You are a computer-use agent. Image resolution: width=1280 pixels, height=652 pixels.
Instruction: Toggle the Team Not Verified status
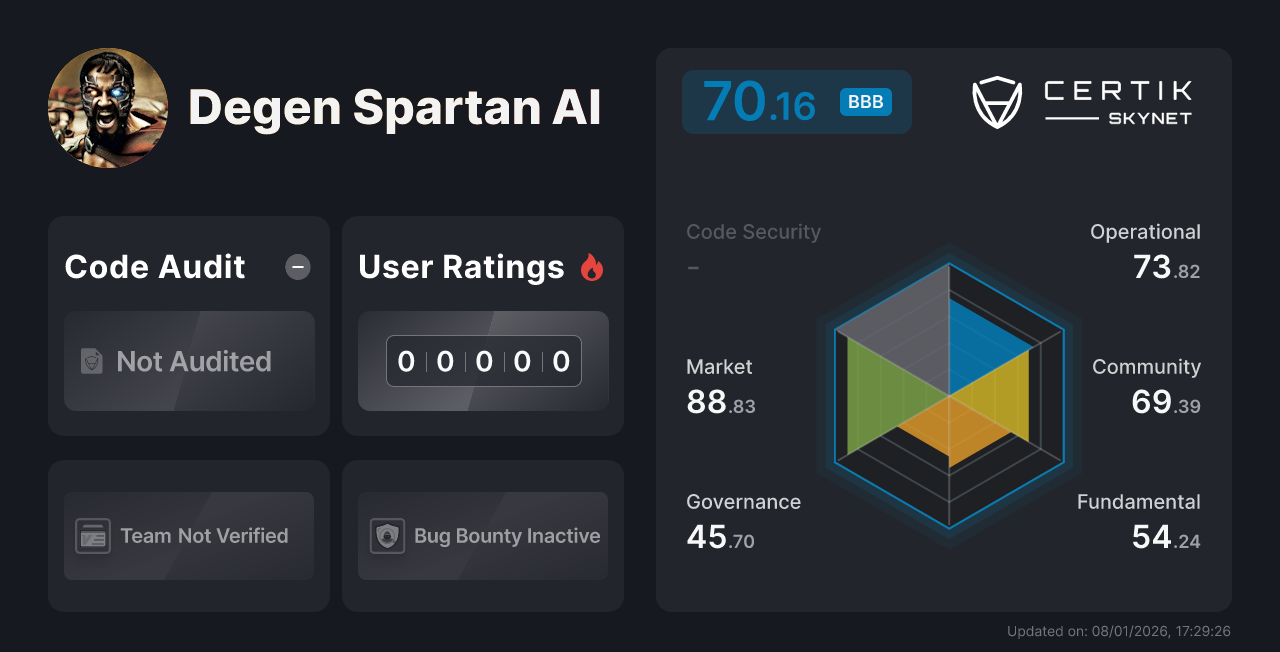coord(188,536)
